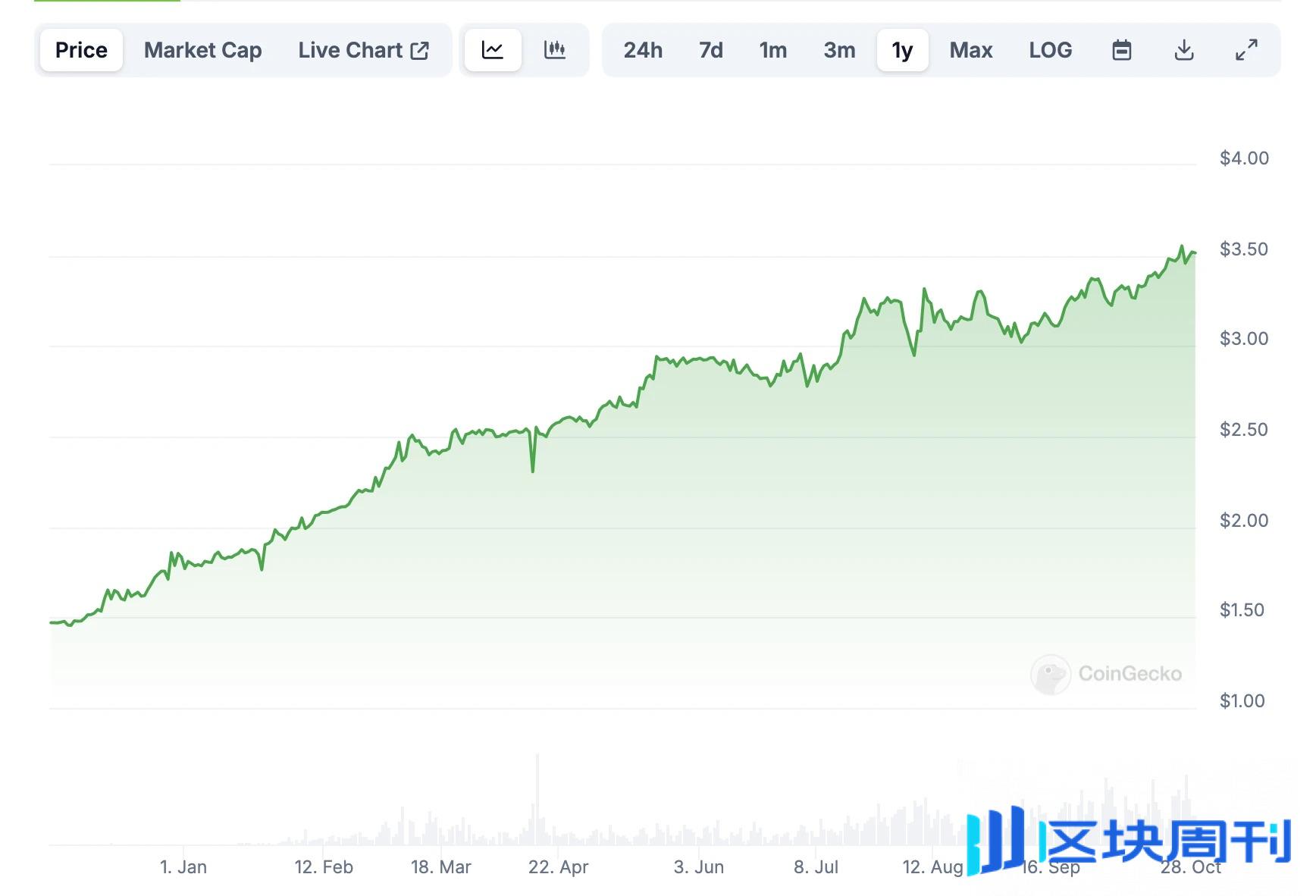Click the 18. Mar date label

coord(441,867)
